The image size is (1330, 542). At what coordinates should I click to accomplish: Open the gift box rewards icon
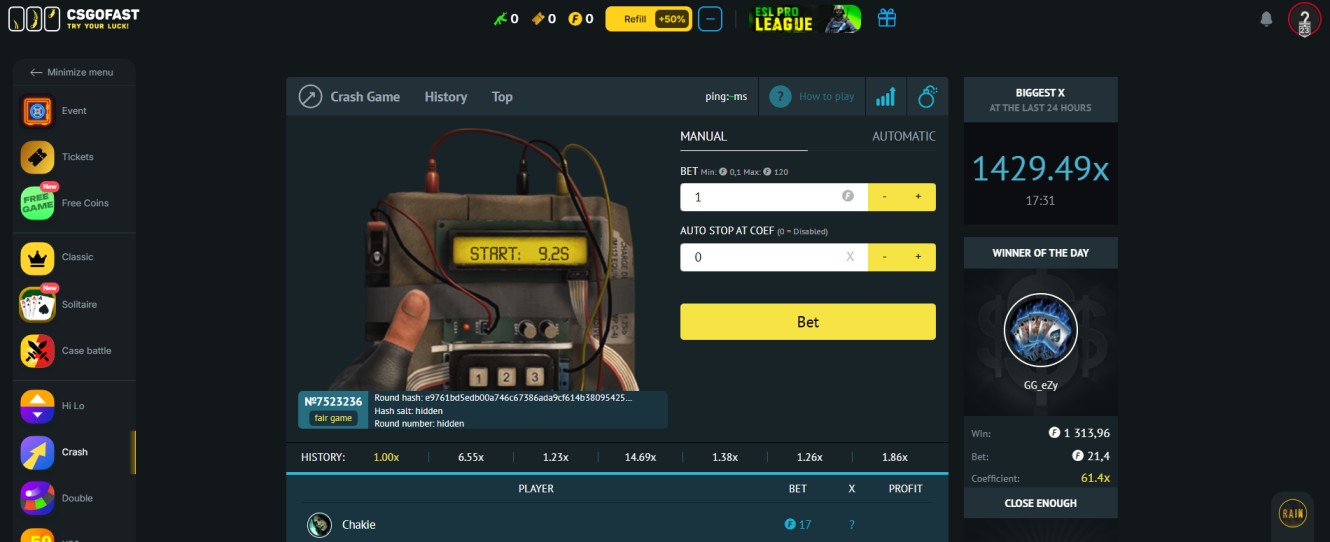[886, 18]
